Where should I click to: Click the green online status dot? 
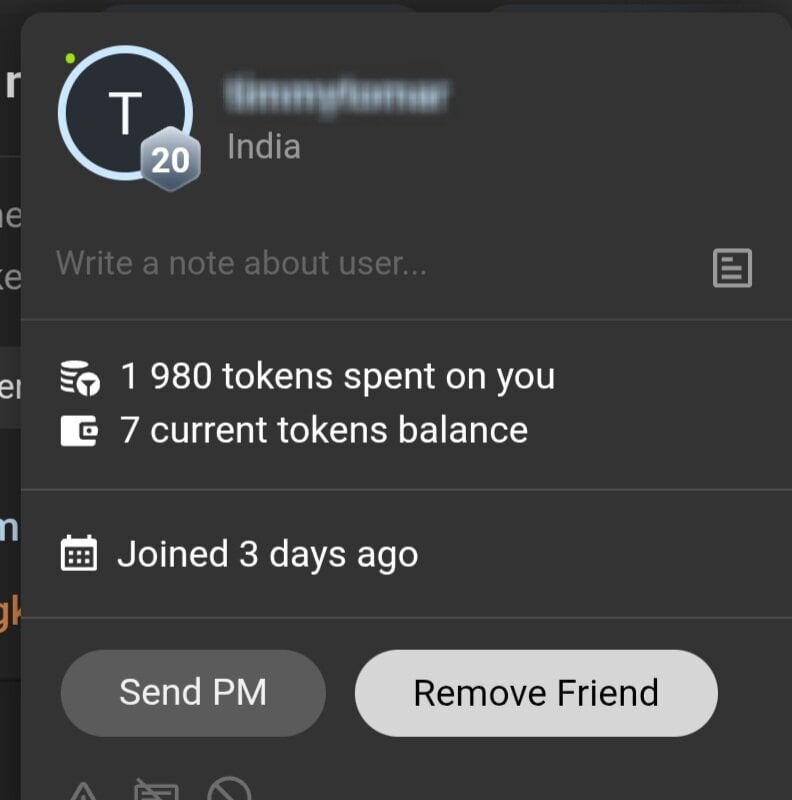(70, 59)
